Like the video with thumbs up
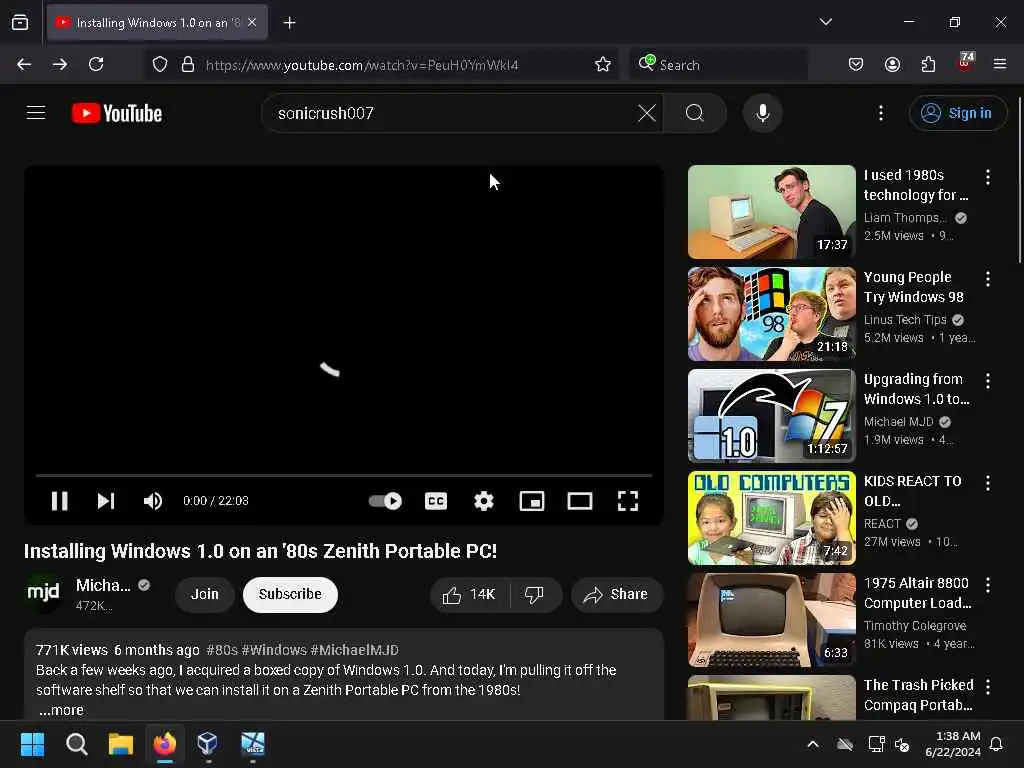Screen dimensions: 1024x768 (x=469, y=594)
